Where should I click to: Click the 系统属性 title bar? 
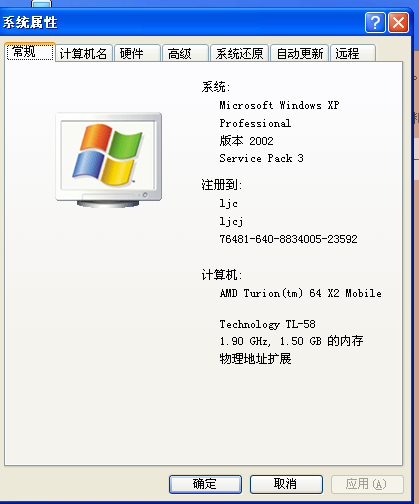click(182, 23)
